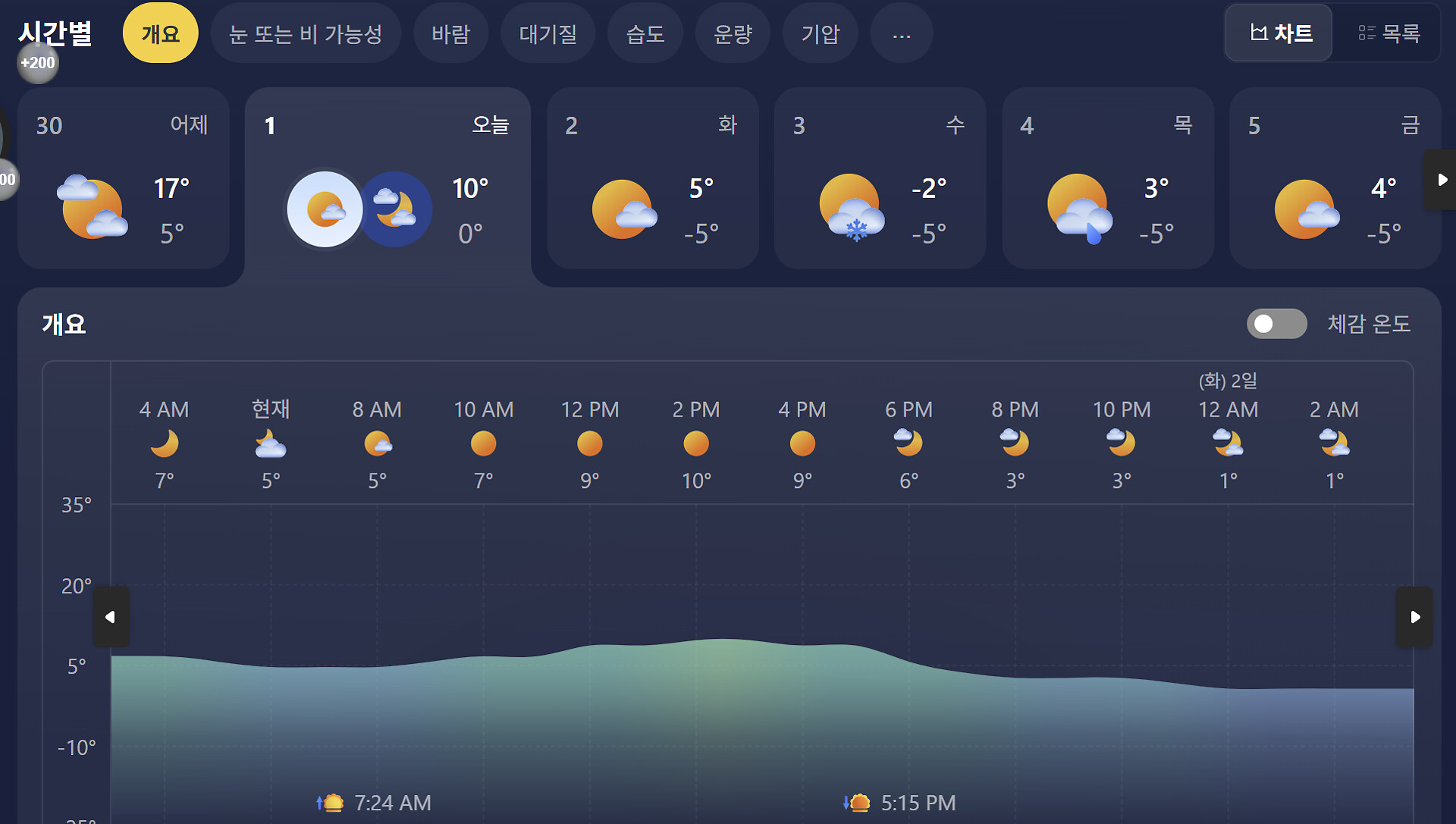This screenshot has width=1456, height=824.
Task: Click the sunset icon at 5:15 PM
Action: click(x=857, y=803)
